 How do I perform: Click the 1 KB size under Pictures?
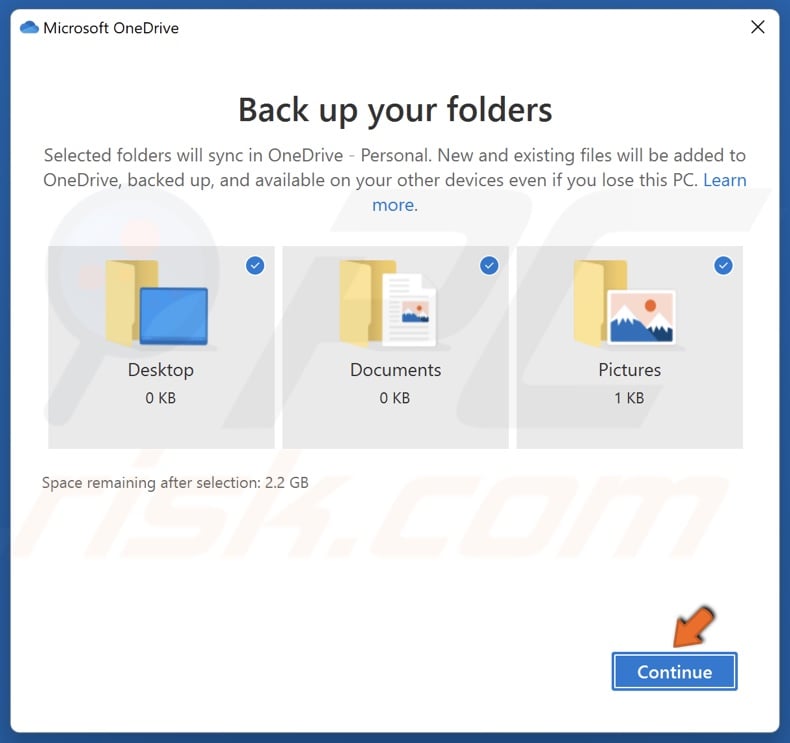[629, 397]
